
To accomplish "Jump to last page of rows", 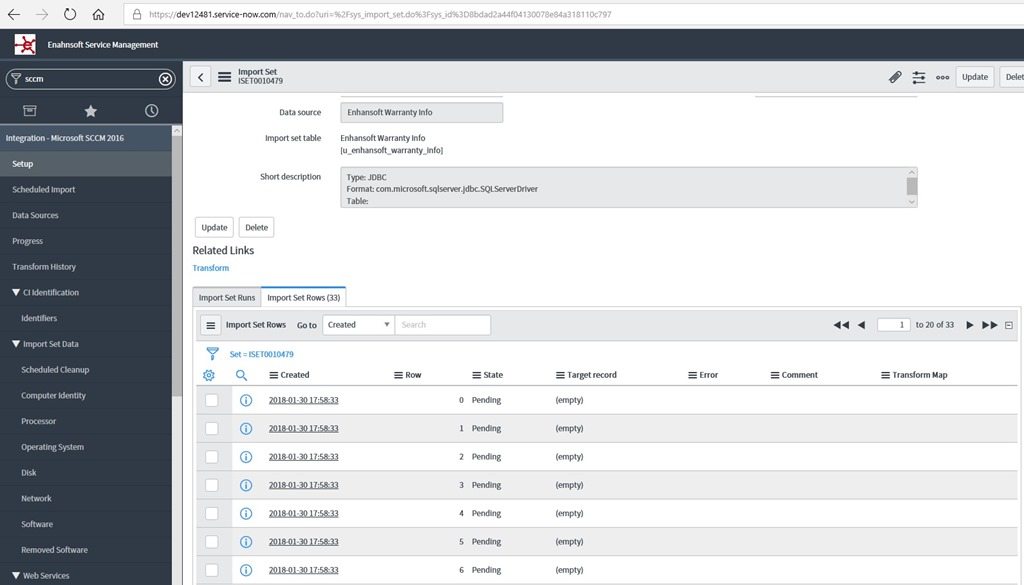I will (990, 325).
